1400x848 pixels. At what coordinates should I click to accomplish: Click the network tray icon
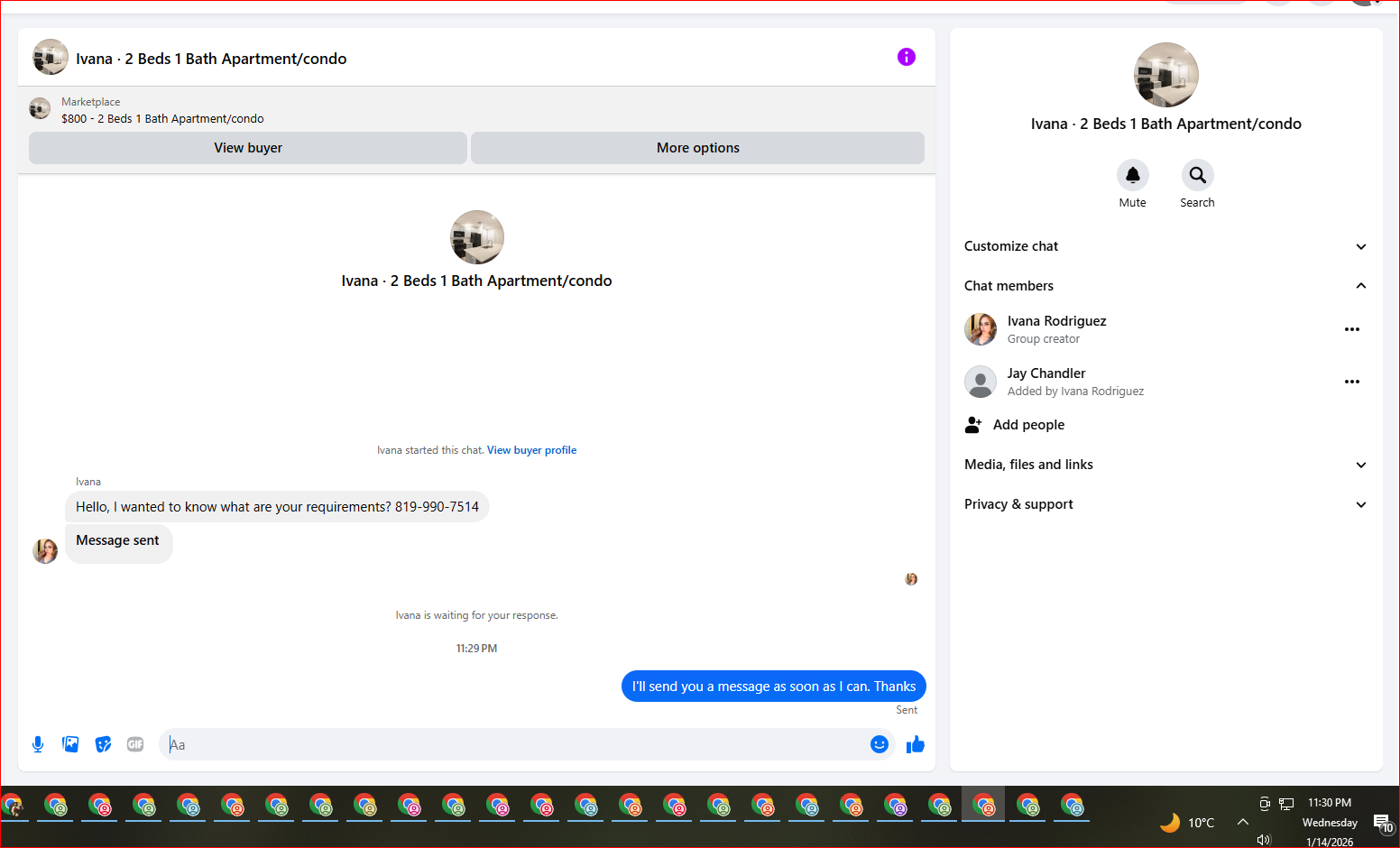click(x=1286, y=804)
